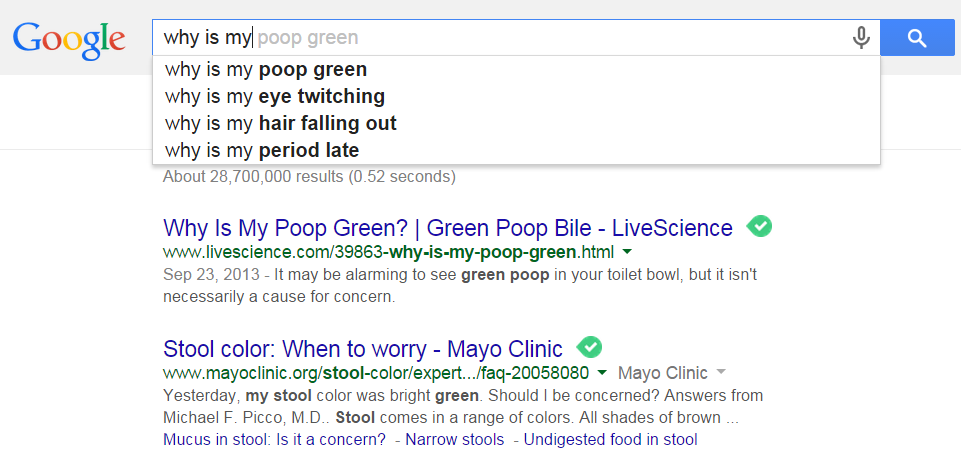Viewport: 961px width, 465px height.
Task: Open the "Stool color: When to worry" result
Action: 362,349
